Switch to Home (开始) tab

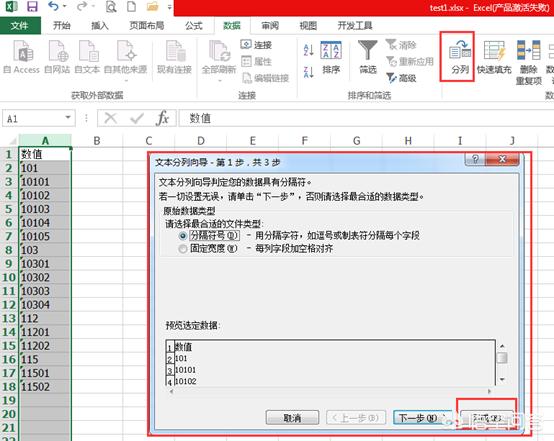click(61, 25)
